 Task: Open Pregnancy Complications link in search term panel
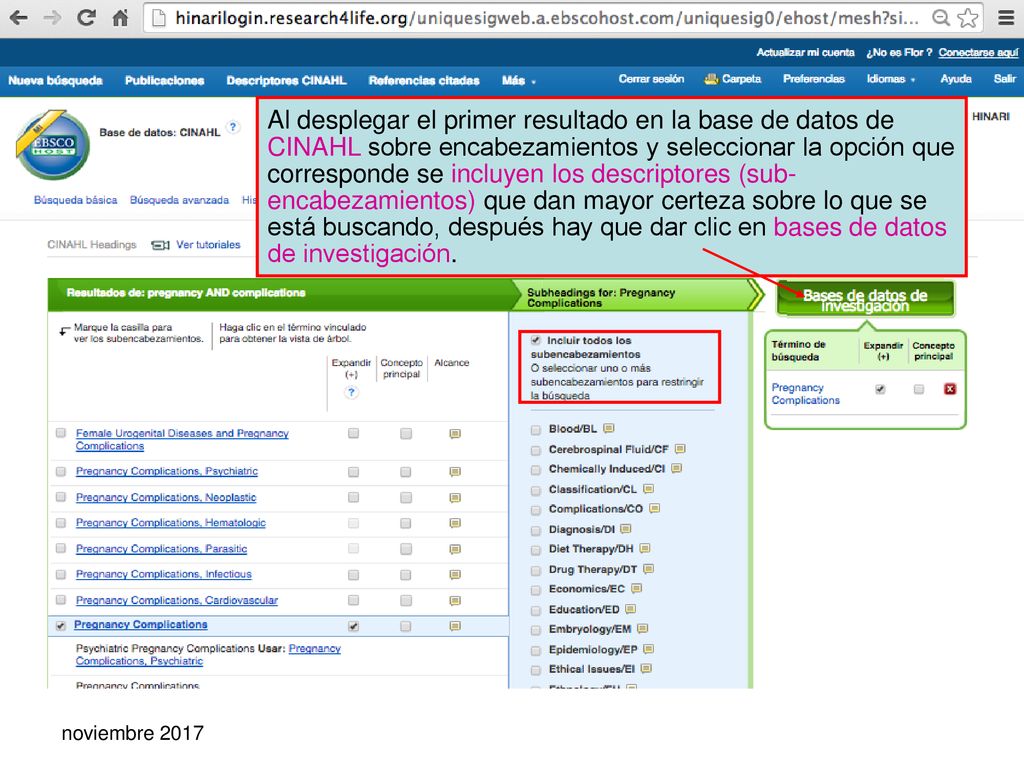pyautogui.click(x=806, y=394)
